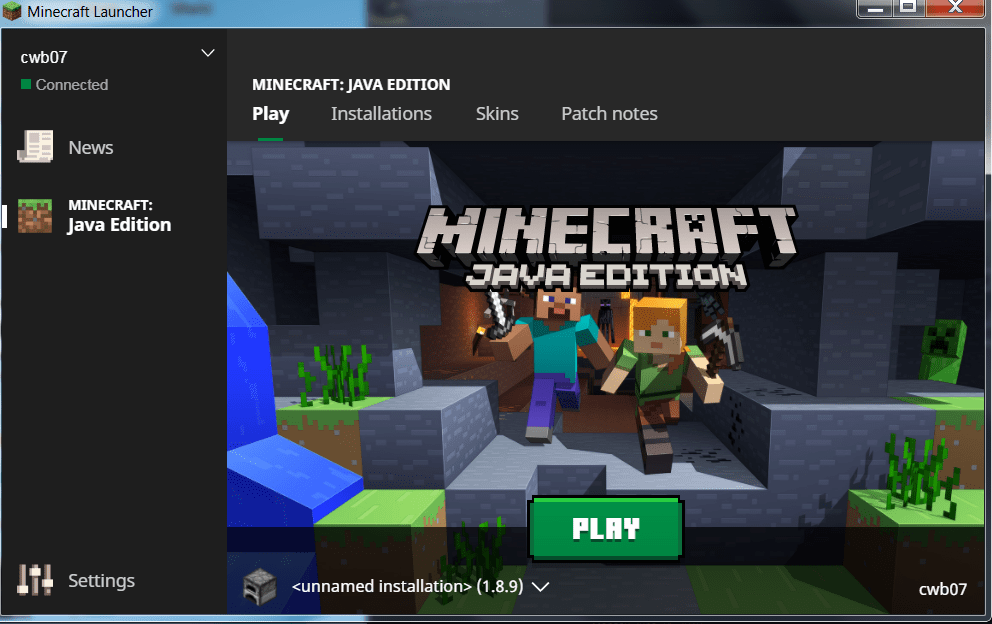992x624 pixels.
Task: Open the Skins tab
Action: 497,114
